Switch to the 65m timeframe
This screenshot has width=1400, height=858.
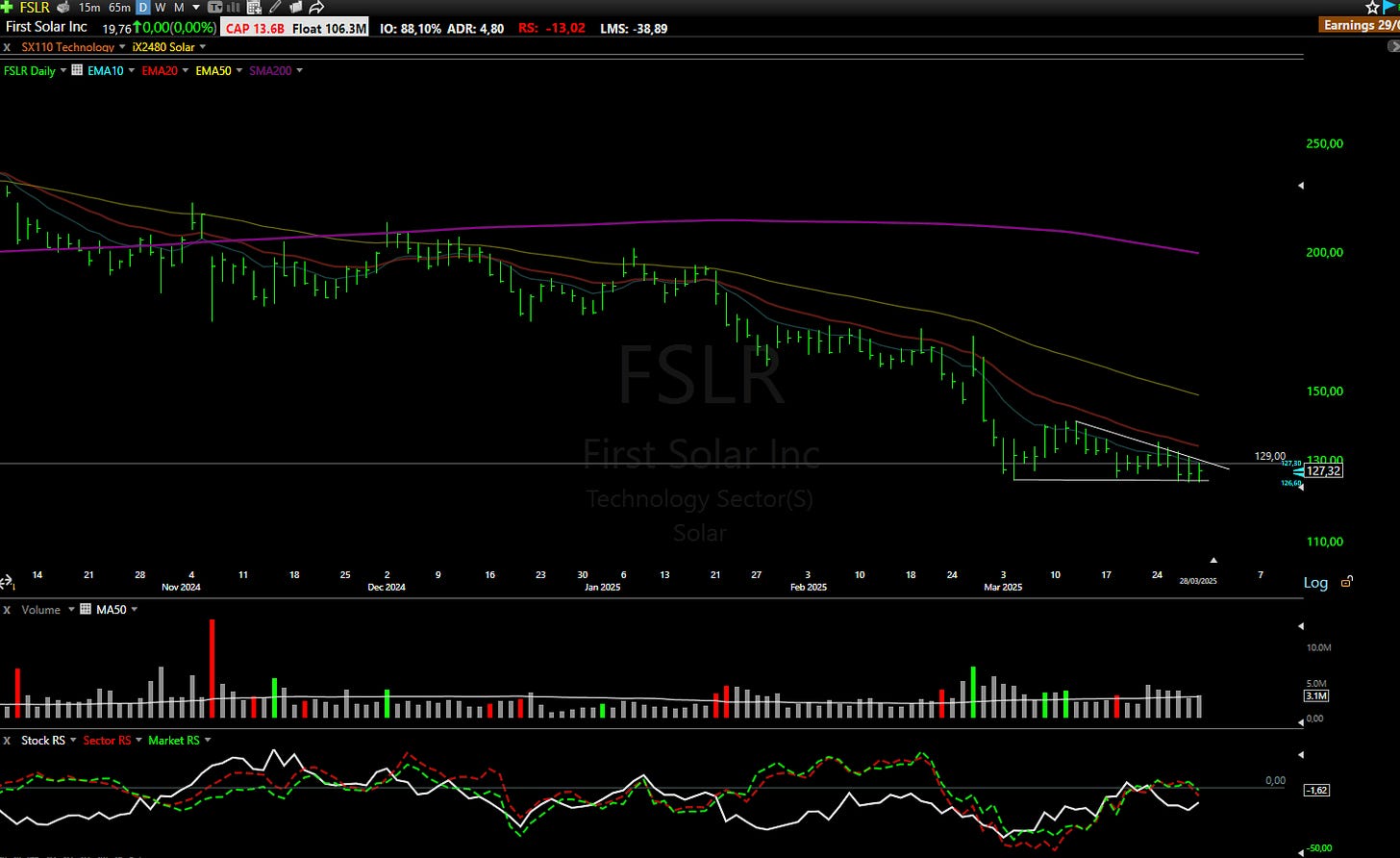coord(119,8)
